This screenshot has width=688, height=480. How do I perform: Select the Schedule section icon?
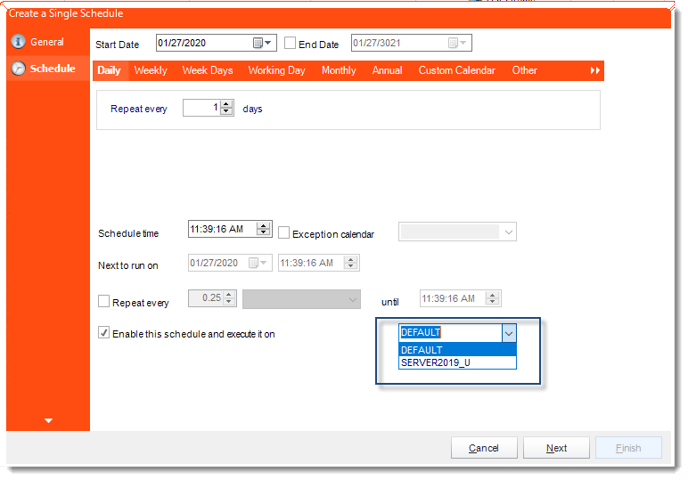click(x=18, y=68)
